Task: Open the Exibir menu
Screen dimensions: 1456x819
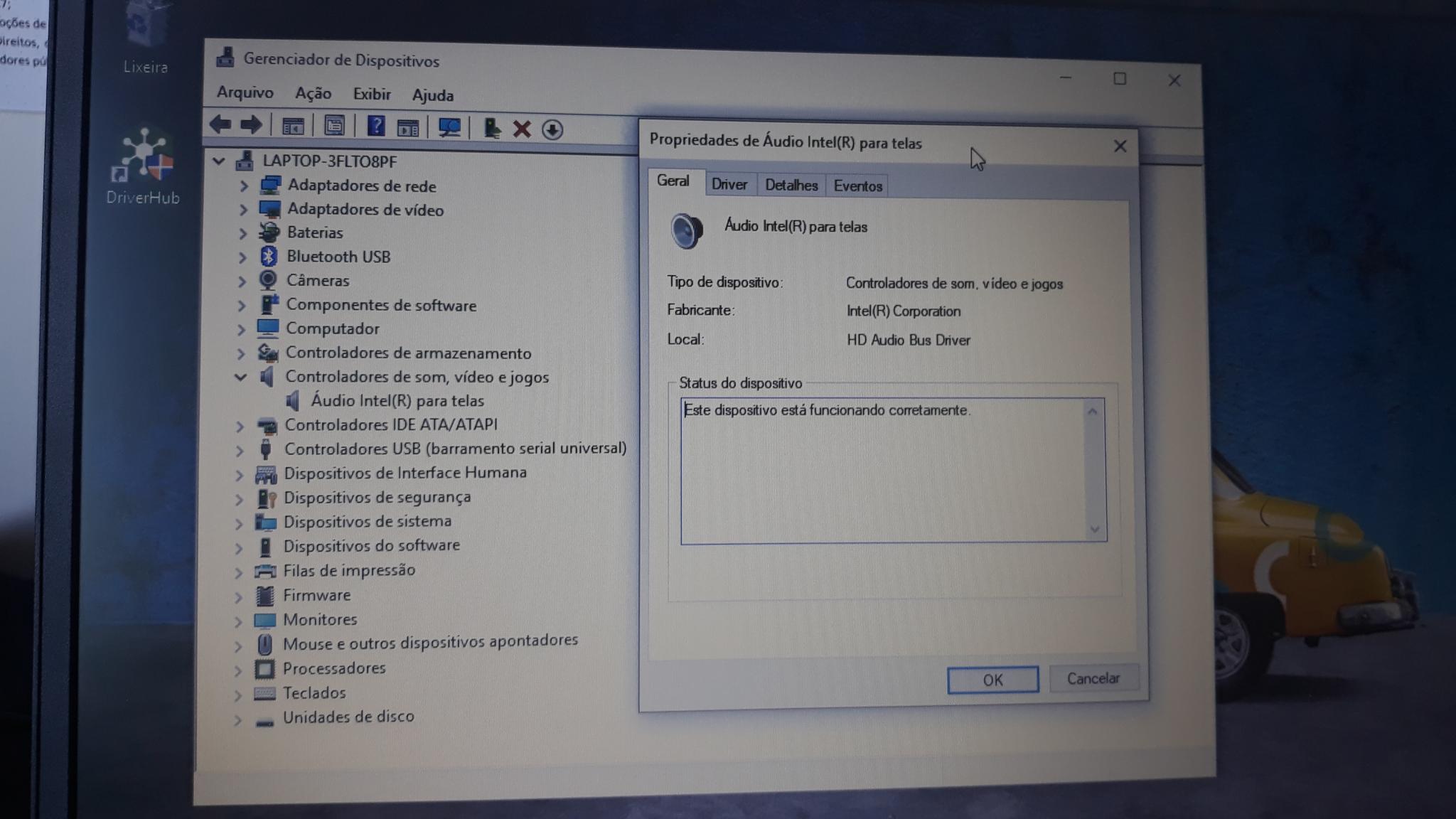Action: (372, 94)
